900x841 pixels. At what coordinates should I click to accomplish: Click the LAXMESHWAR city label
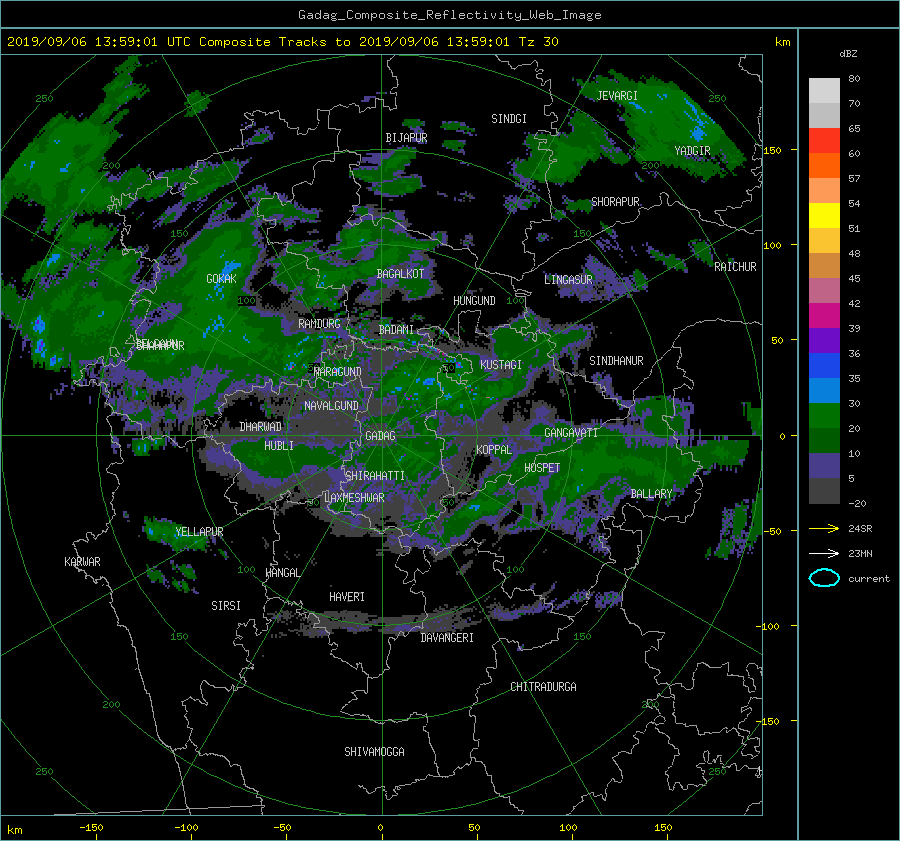click(354, 498)
